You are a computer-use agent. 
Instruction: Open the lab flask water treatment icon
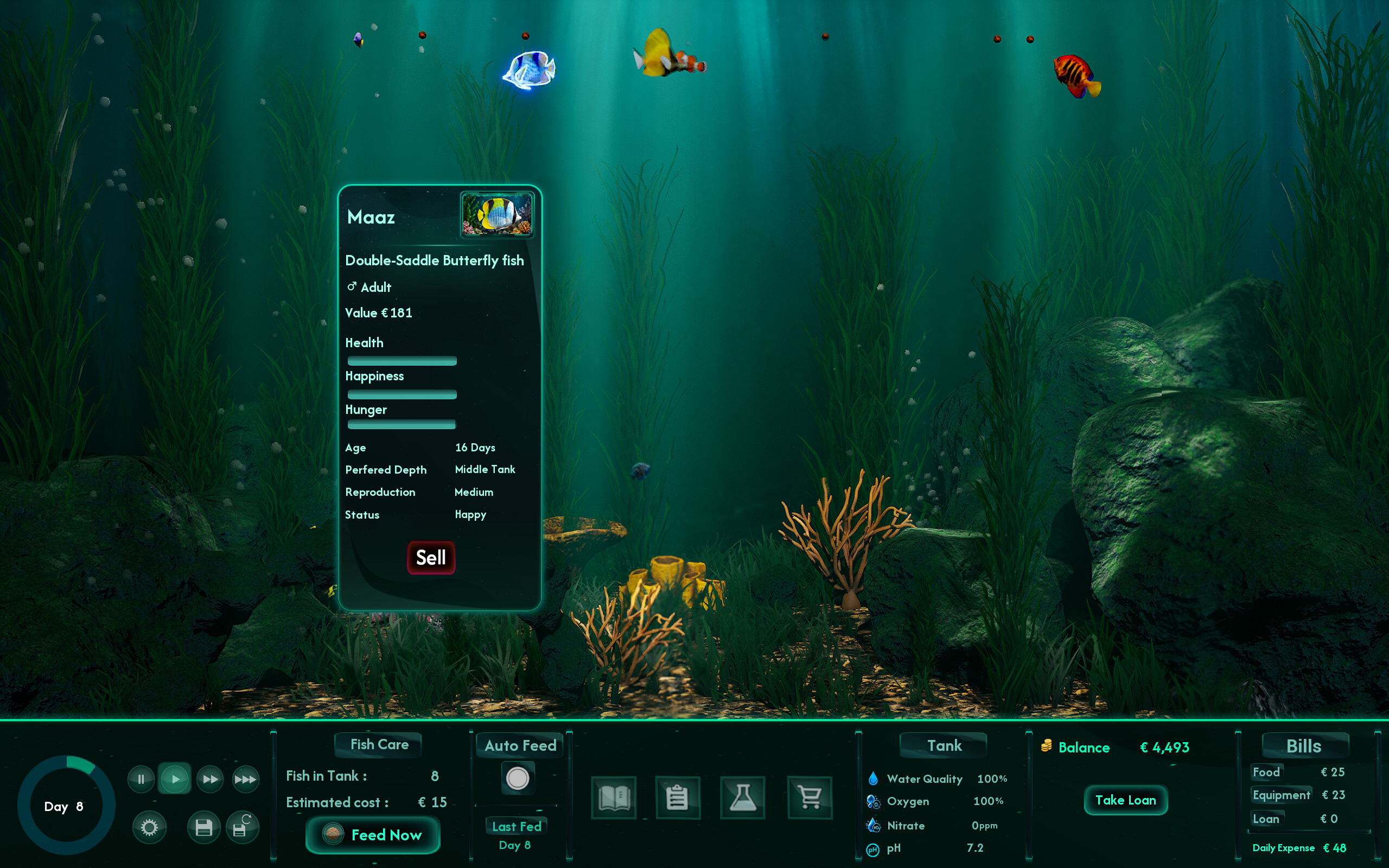(x=743, y=797)
